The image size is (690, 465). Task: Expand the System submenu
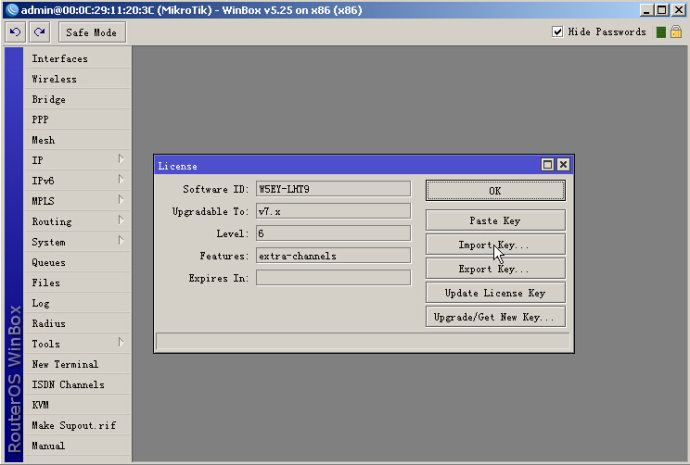(121, 240)
